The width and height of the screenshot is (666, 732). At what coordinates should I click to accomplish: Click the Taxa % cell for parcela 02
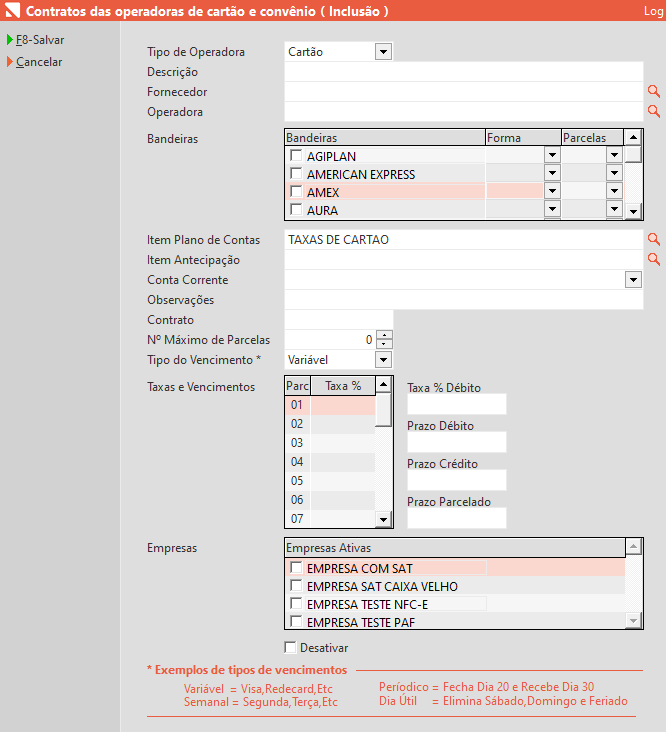343,424
